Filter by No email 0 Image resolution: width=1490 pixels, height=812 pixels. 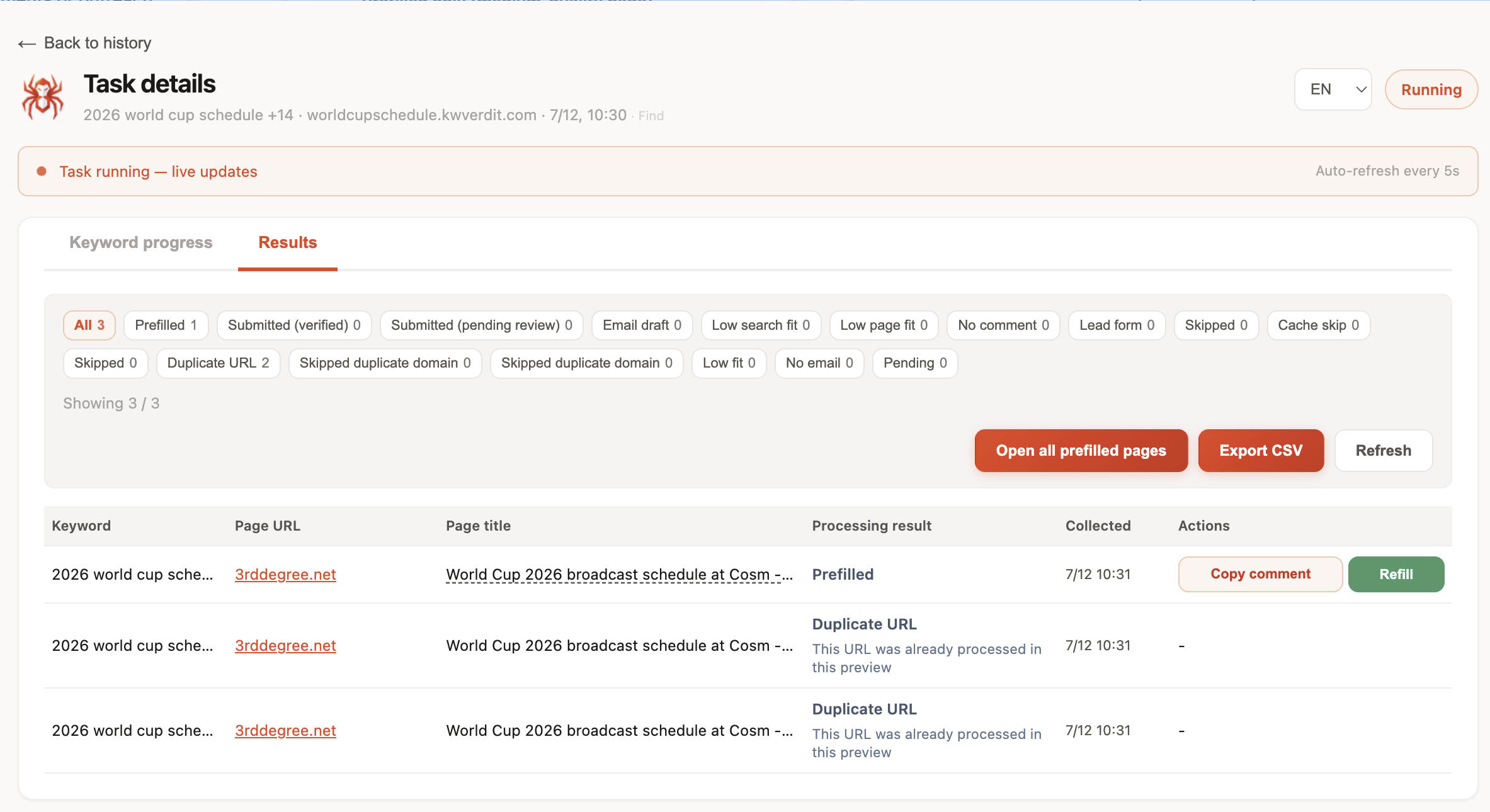point(820,363)
